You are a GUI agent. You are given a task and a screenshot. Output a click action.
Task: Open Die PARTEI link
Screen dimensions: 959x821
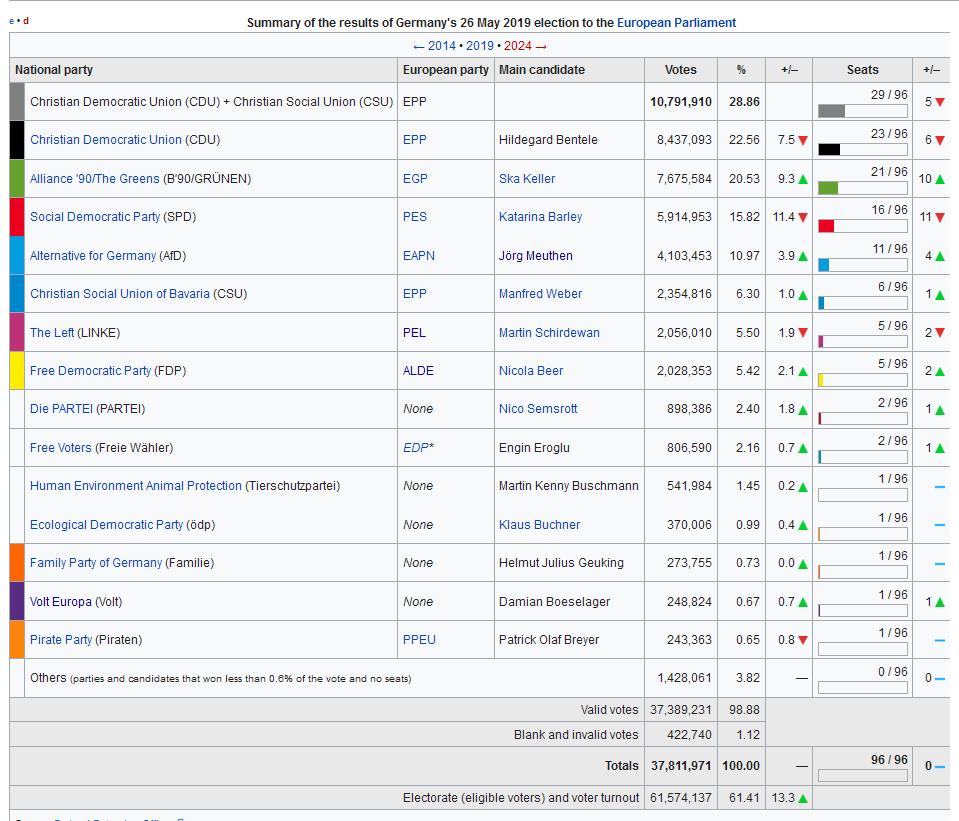click(x=61, y=409)
